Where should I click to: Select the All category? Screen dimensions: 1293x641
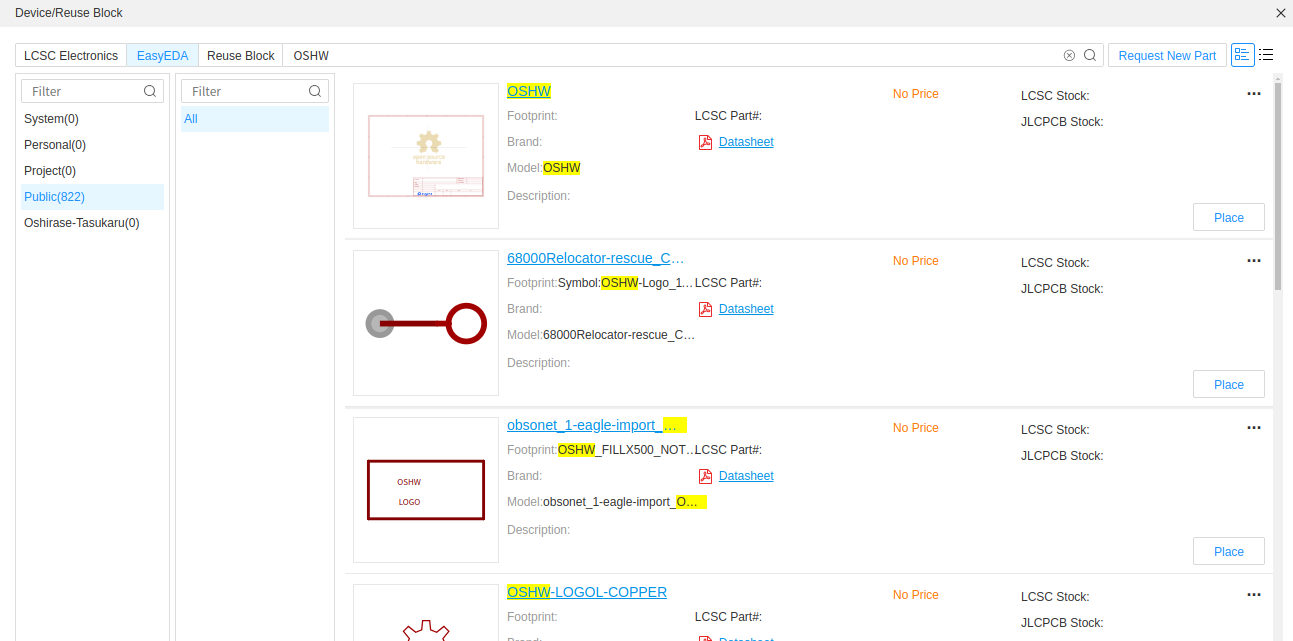click(x=255, y=119)
